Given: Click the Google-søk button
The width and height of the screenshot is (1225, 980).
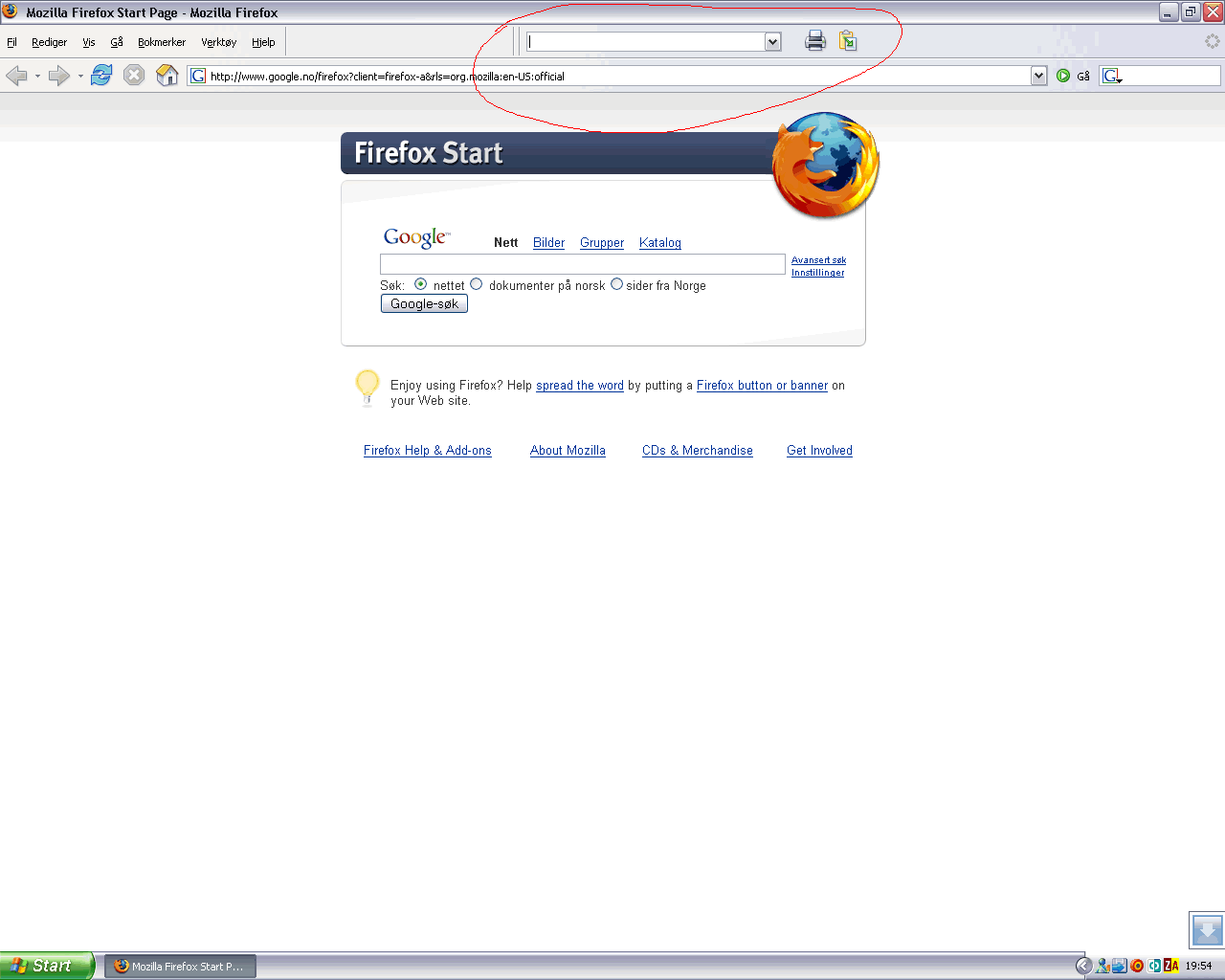Looking at the screenshot, I should click(x=424, y=303).
